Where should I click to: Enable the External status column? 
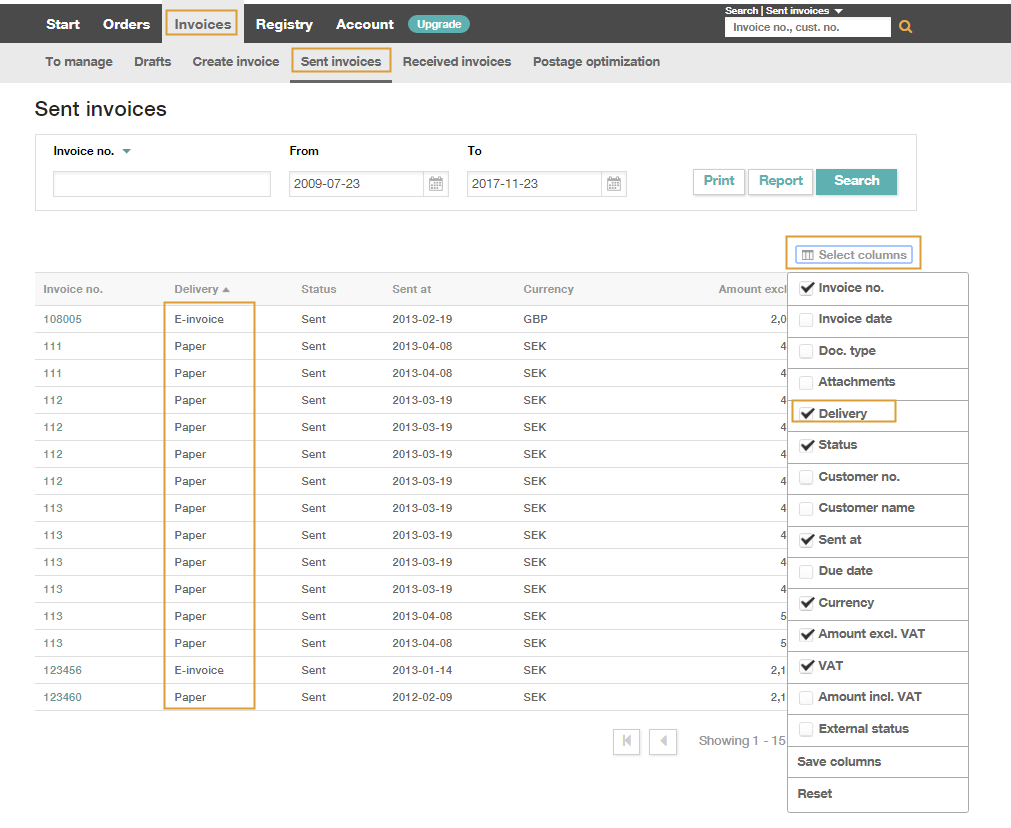(x=806, y=729)
